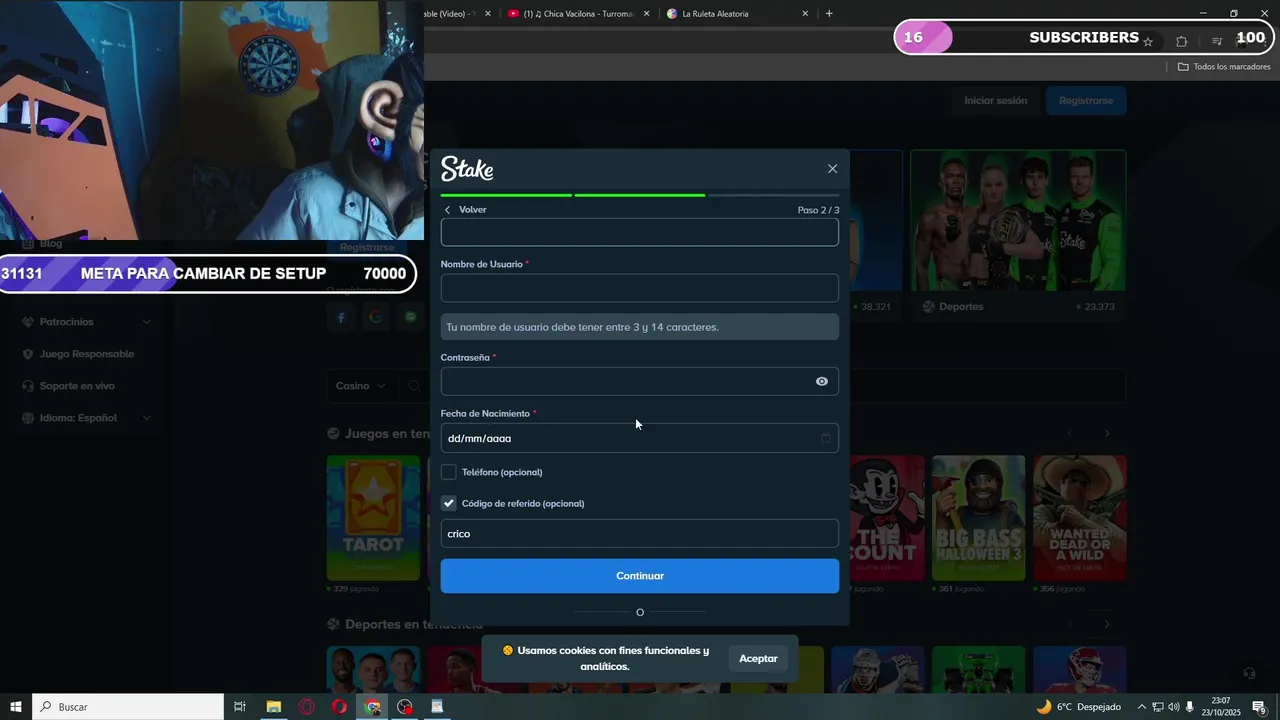Open Opera GX from the taskbar

(306, 707)
